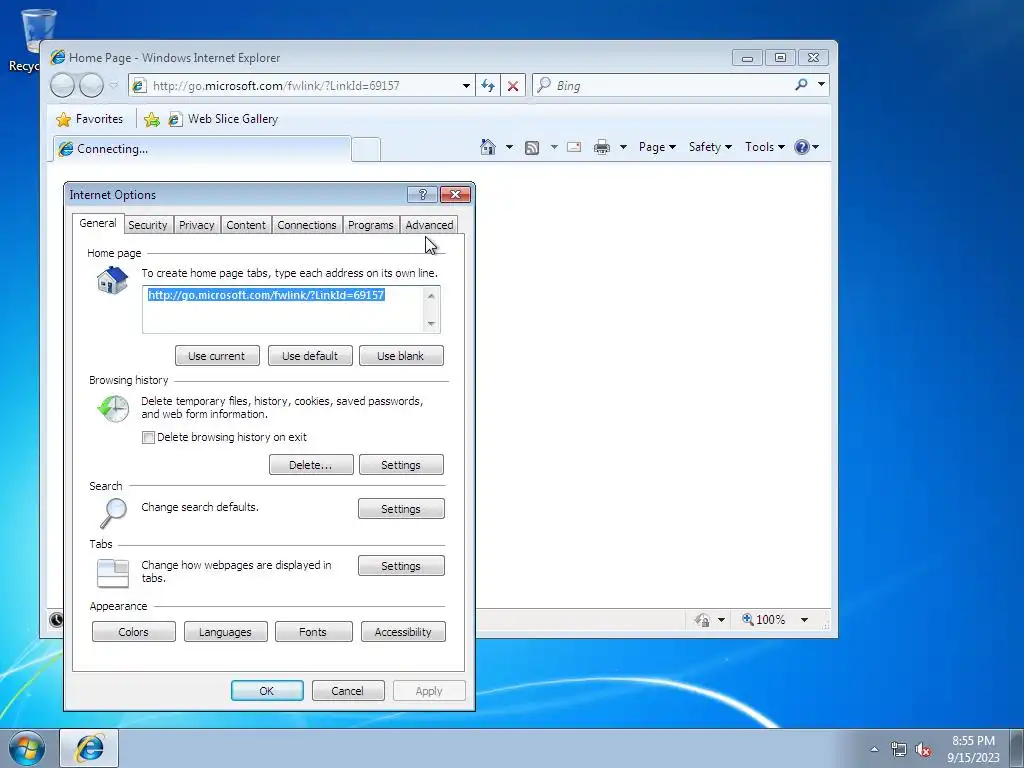Open Tabs Settings button
This screenshot has width=1024, height=768.
pyautogui.click(x=401, y=566)
